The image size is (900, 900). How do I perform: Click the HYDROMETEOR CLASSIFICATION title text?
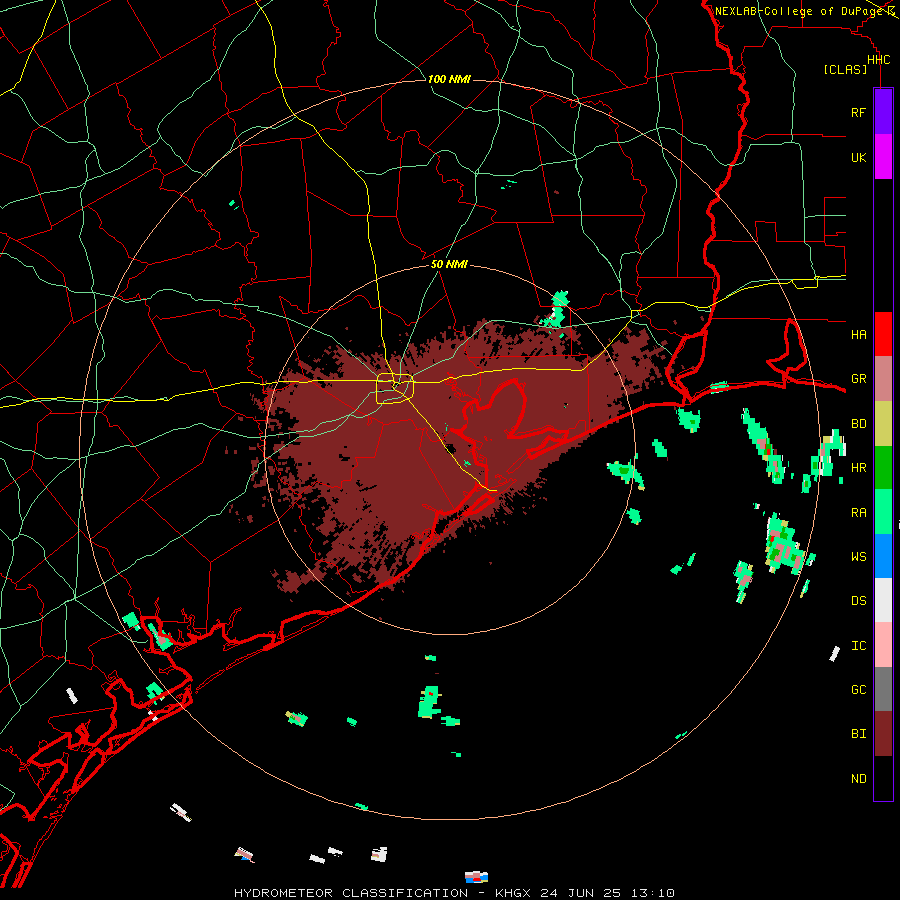[351, 893]
